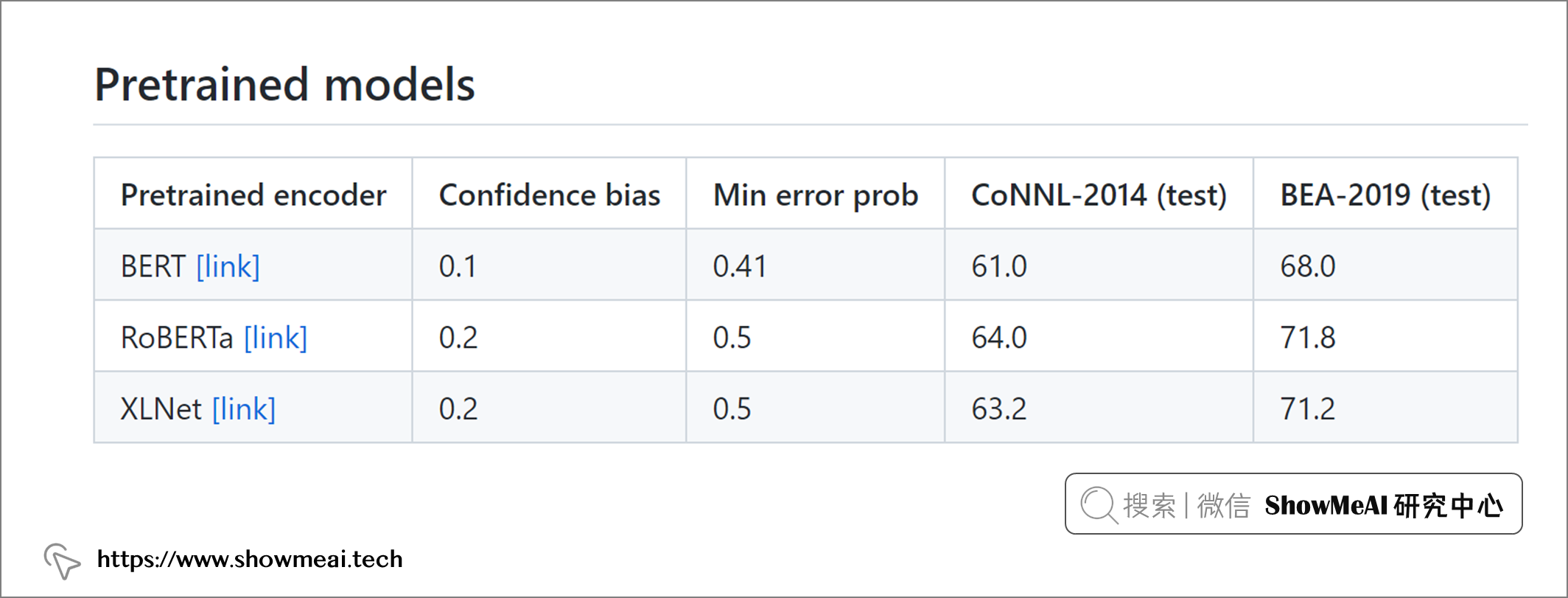Click the cursor arrow icon
Screen dimensions: 1568x598
coord(61,561)
